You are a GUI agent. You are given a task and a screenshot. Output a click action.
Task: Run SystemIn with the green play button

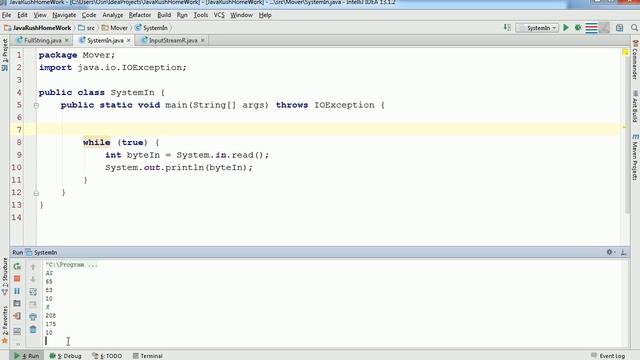tap(566, 28)
